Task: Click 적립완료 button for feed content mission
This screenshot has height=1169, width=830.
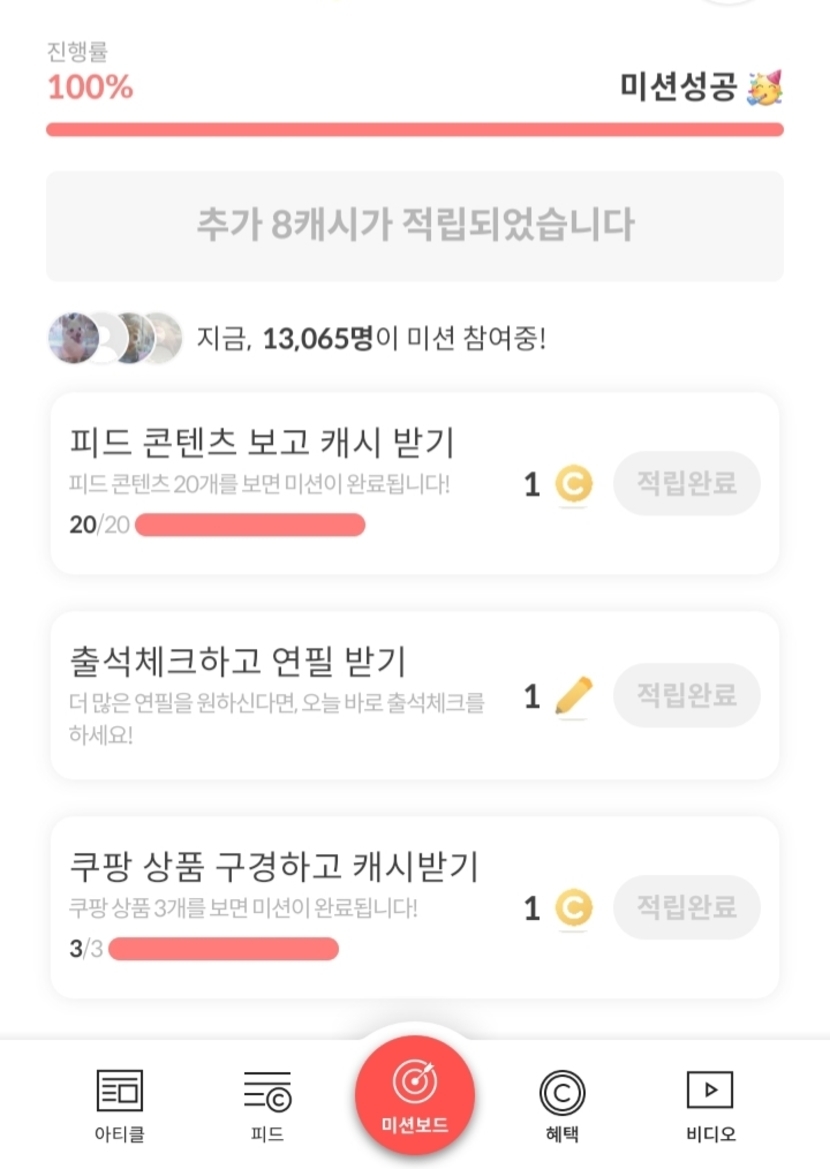Action: (687, 484)
